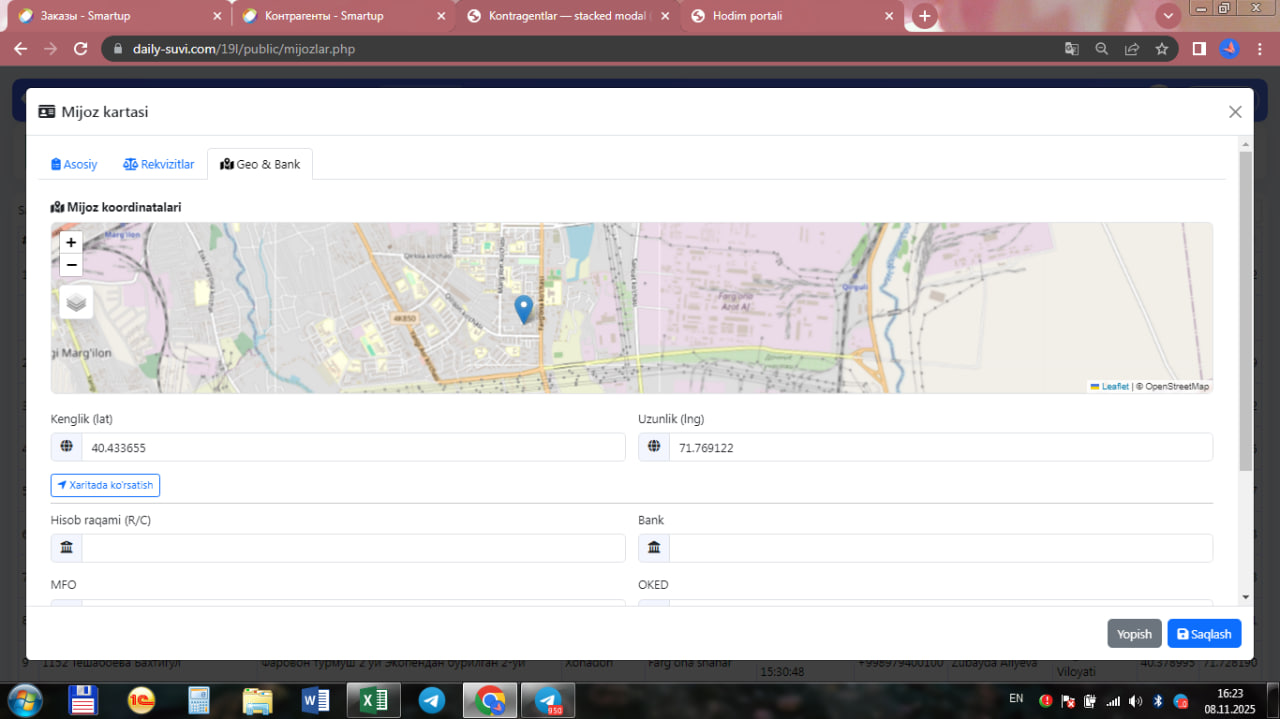Bookmark this page with star icon
Image resolution: width=1280 pixels, height=719 pixels.
(x=1161, y=49)
